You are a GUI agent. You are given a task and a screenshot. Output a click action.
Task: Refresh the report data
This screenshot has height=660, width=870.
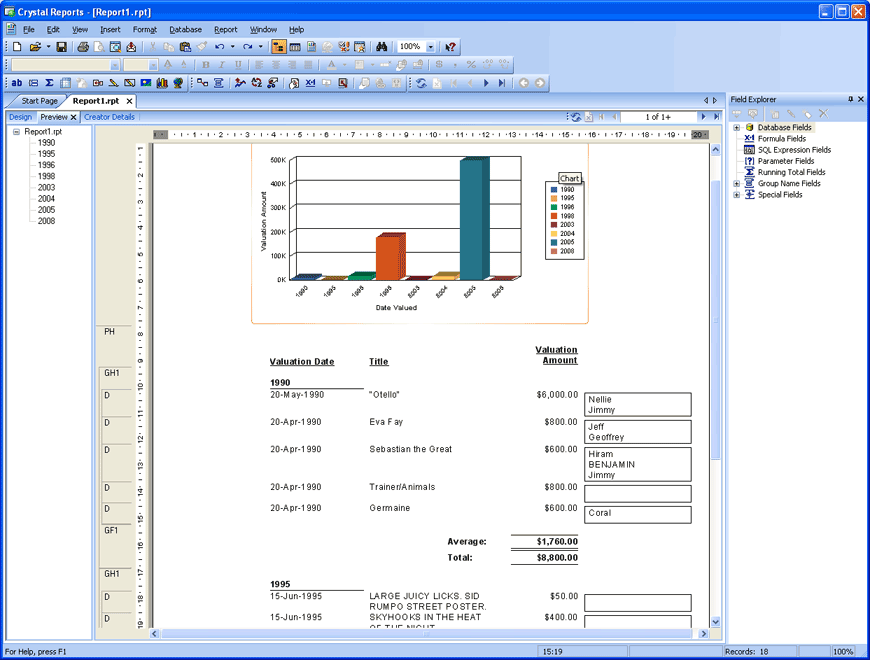[420, 83]
